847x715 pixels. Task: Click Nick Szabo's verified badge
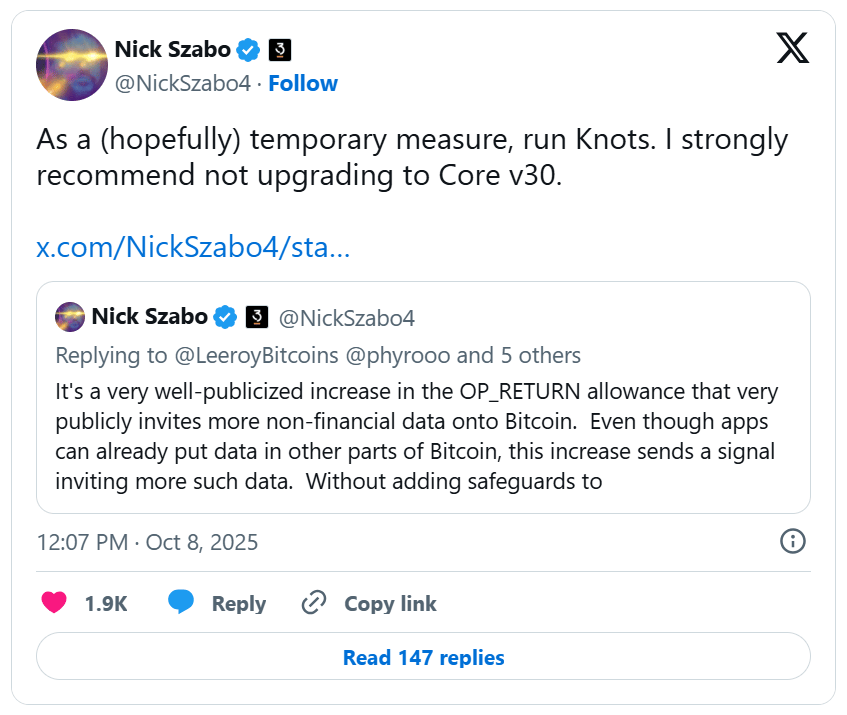[248, 49]
